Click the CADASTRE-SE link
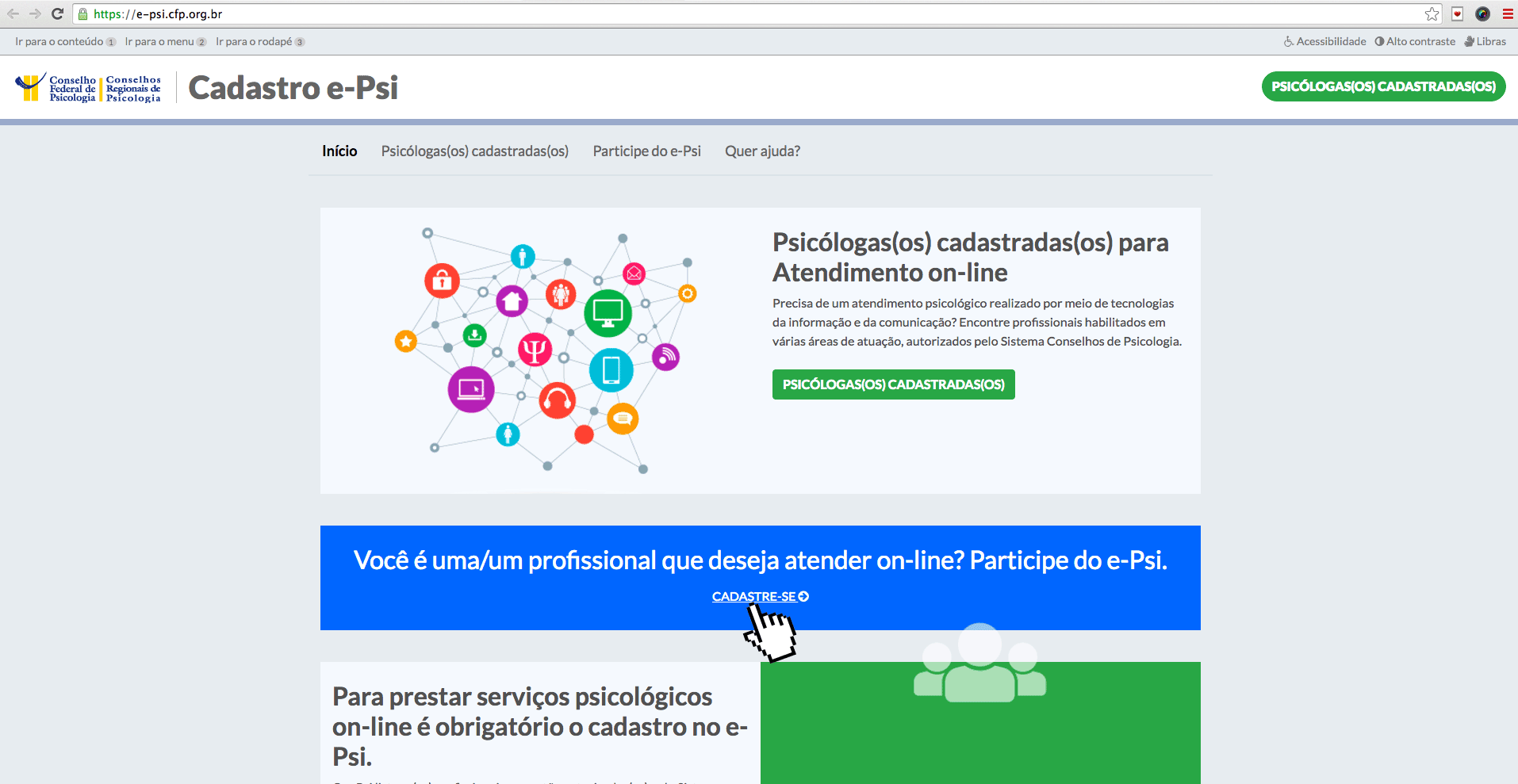Viewport: 1518px width, 784px height. 760,596
